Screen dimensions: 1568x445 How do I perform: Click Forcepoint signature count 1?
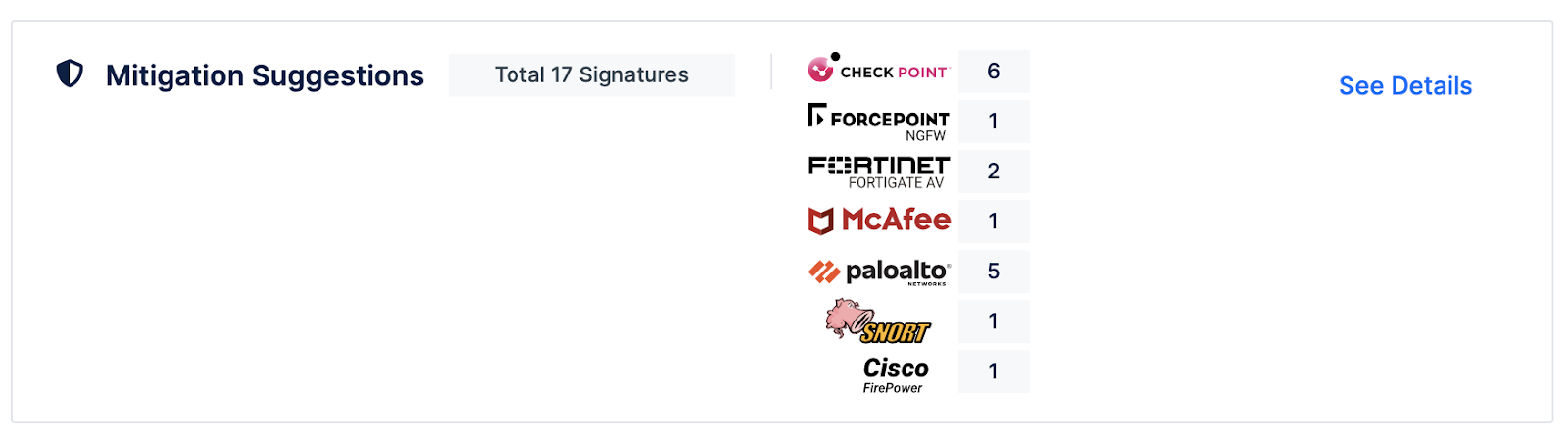click(x=993, y=122)
